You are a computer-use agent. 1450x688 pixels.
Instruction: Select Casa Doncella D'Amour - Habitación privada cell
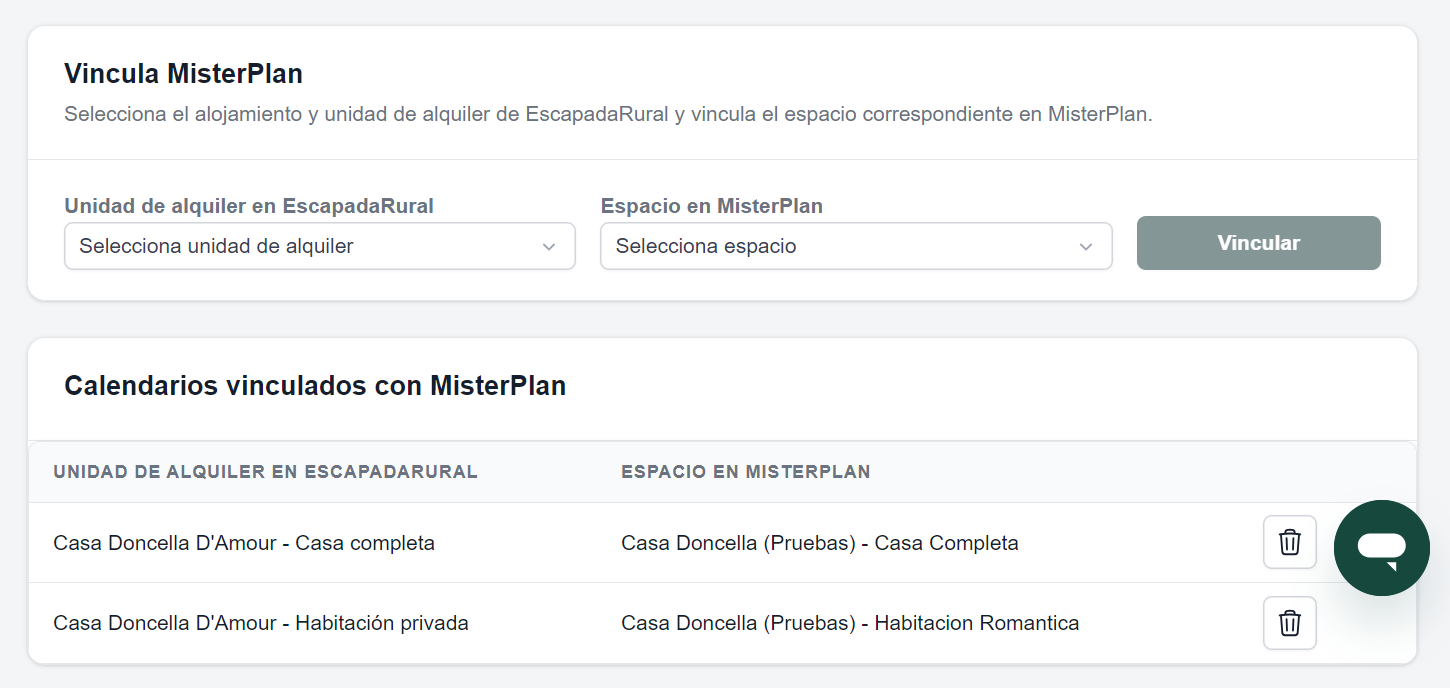pos(261,623)
